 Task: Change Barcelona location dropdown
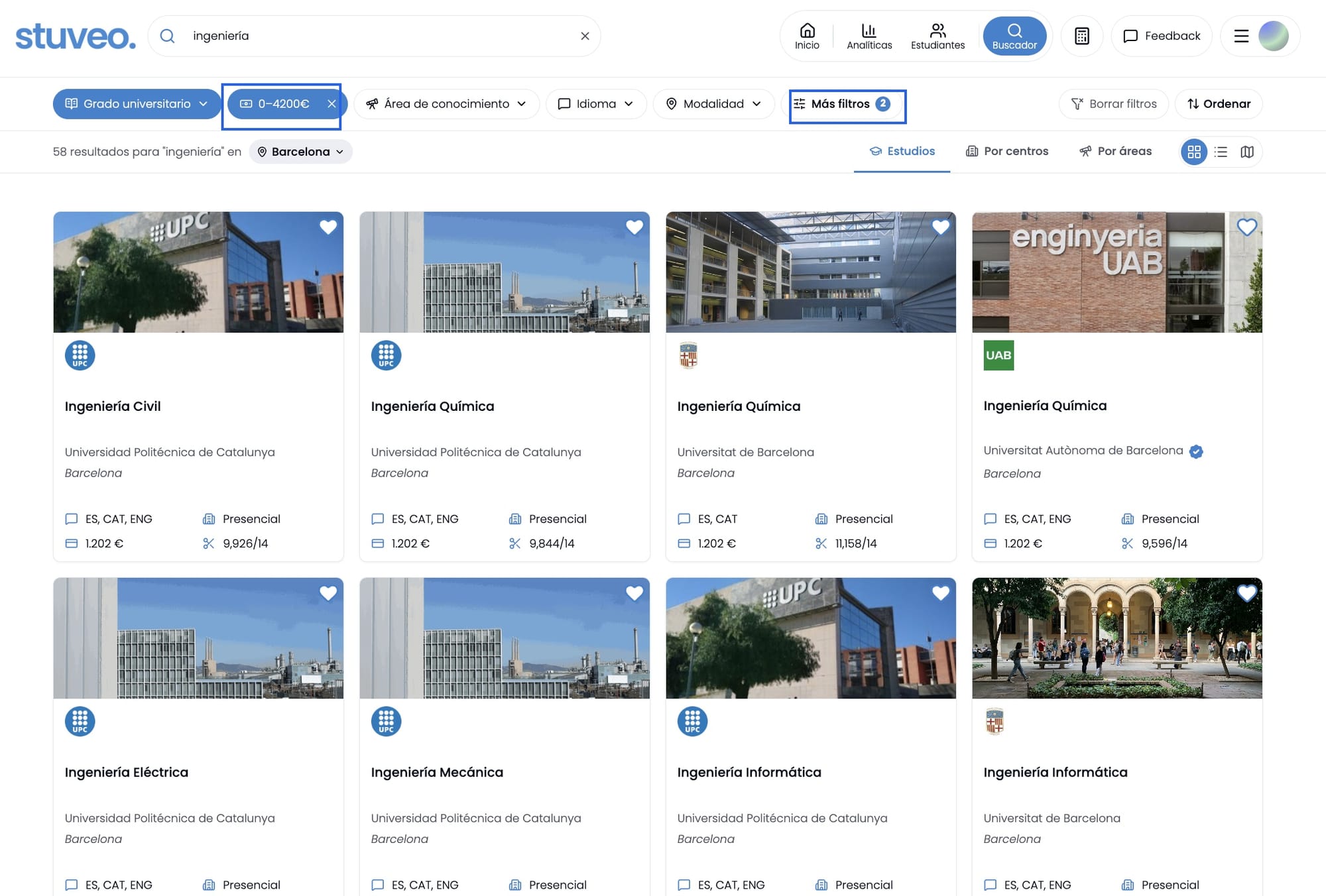tap(301, 152)
